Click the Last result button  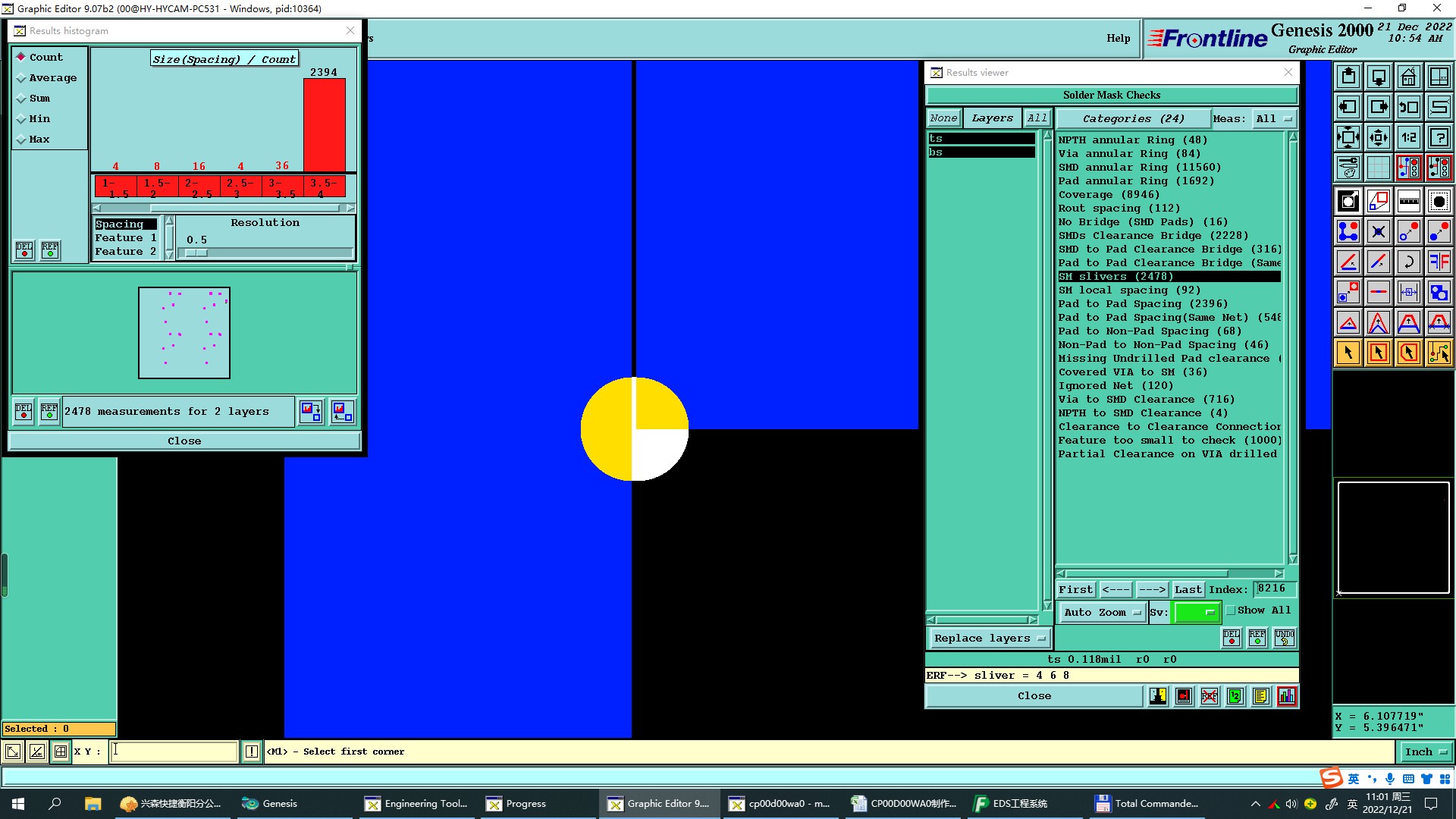tap(1188, 590)
